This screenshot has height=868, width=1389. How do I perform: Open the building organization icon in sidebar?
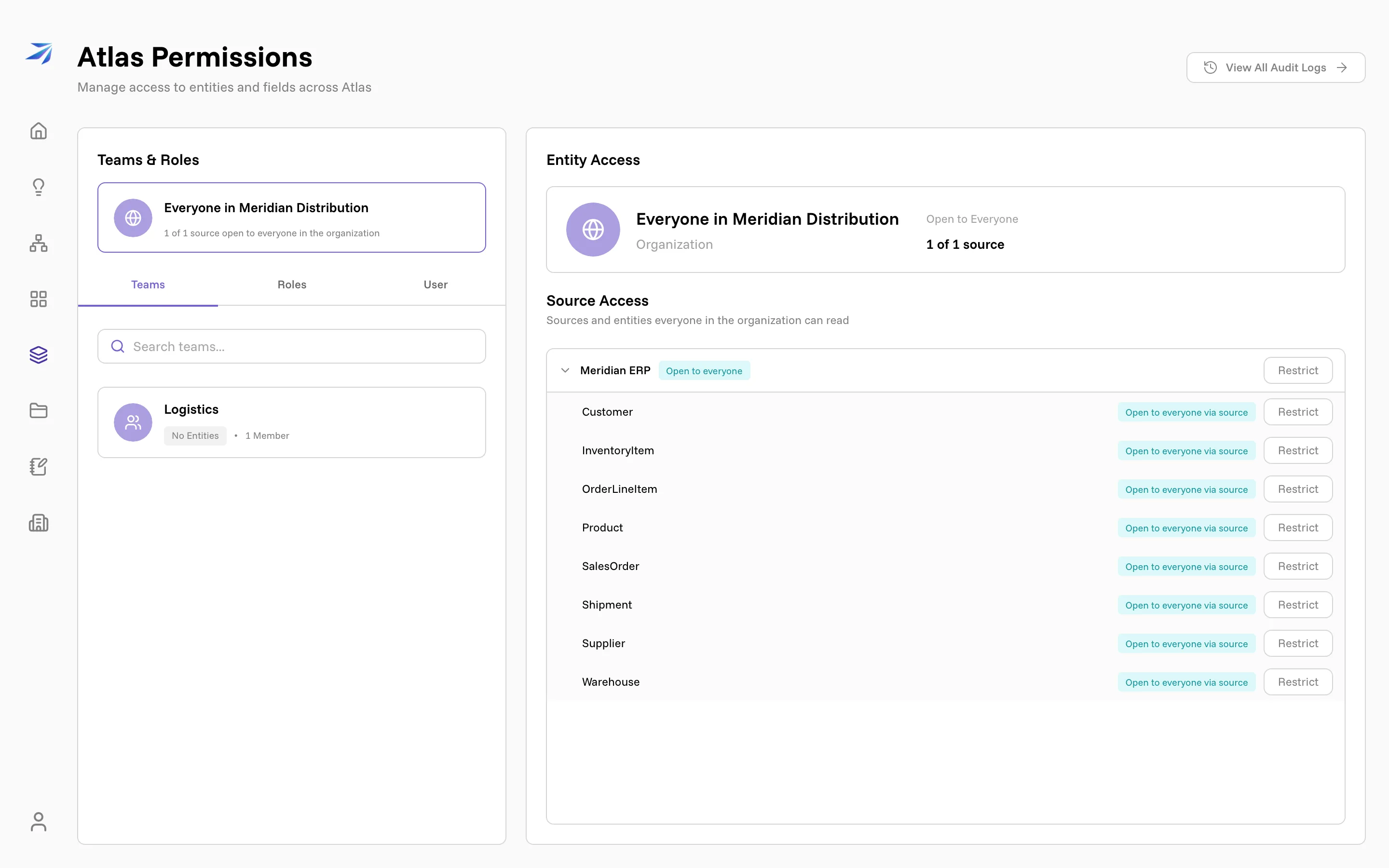click(x=39, y=523)
